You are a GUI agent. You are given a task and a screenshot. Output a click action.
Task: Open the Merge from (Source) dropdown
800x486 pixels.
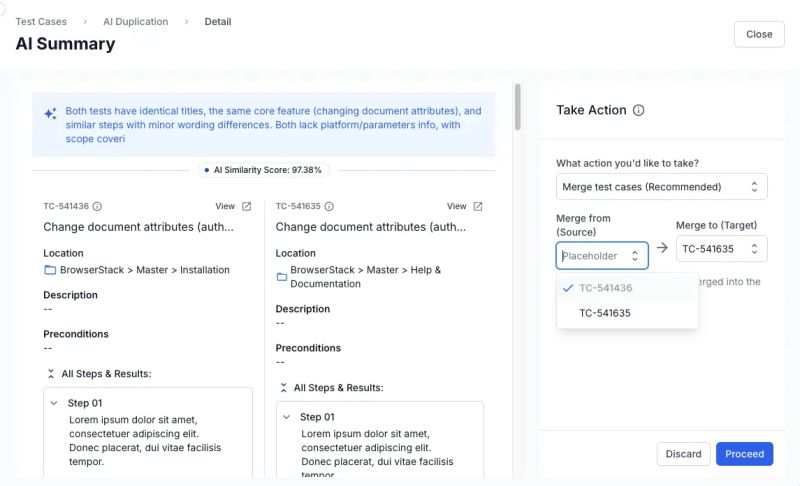point(602,255)
